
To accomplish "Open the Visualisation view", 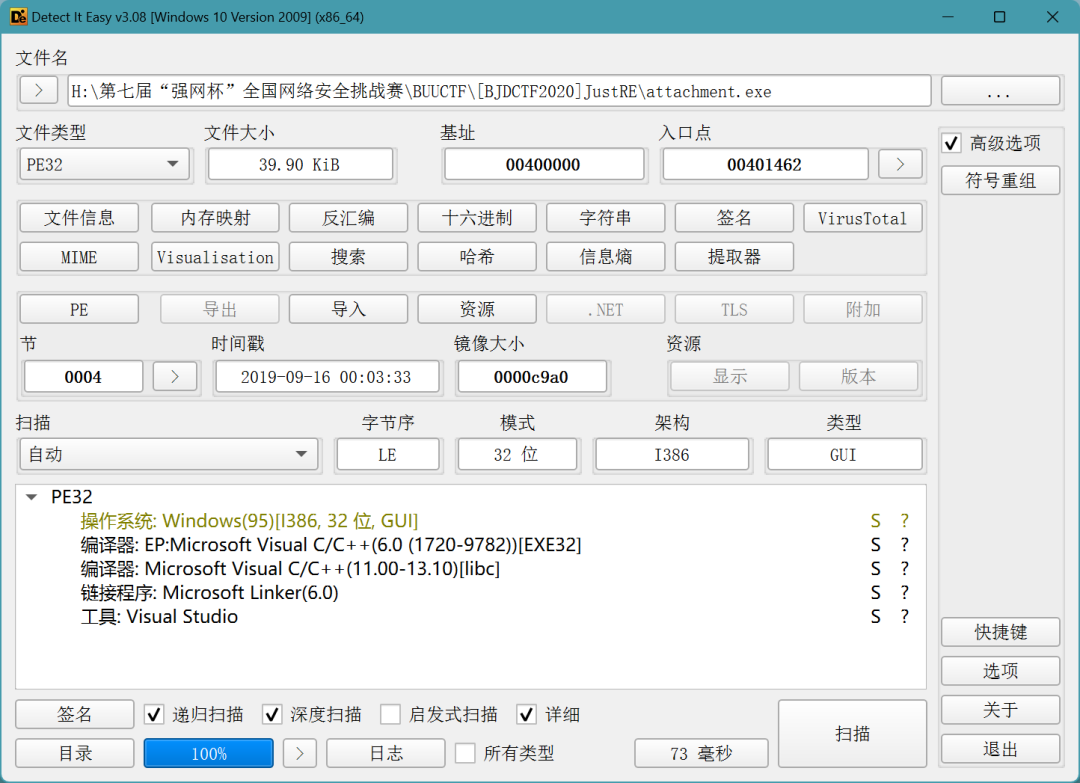I will pos(215,257).
